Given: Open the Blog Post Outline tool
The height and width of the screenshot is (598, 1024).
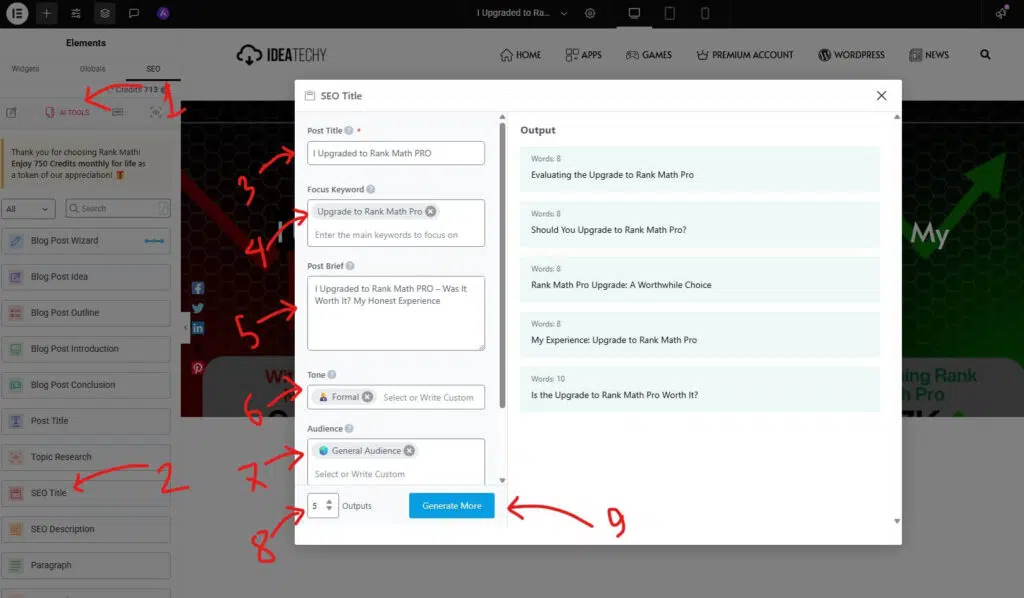Looking at the screenshot, I should (86, 313).
